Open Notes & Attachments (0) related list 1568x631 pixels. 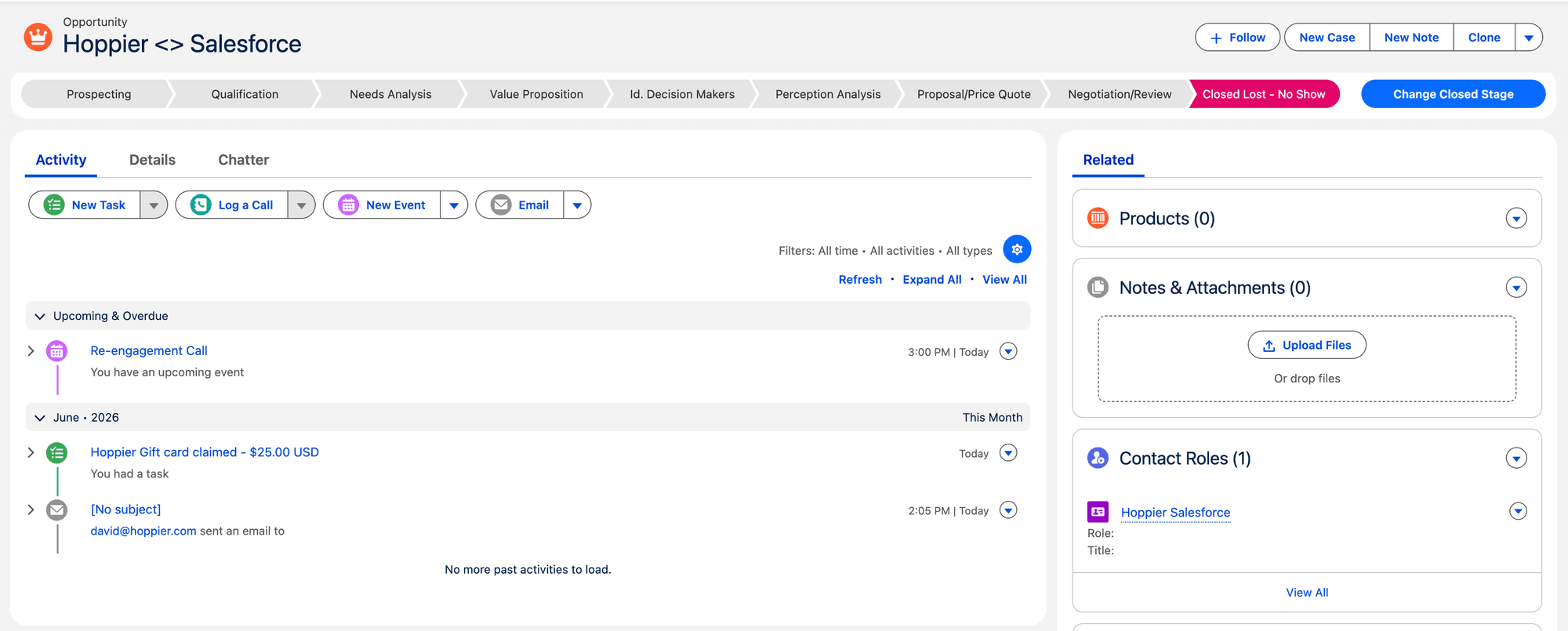(1214, 288)
